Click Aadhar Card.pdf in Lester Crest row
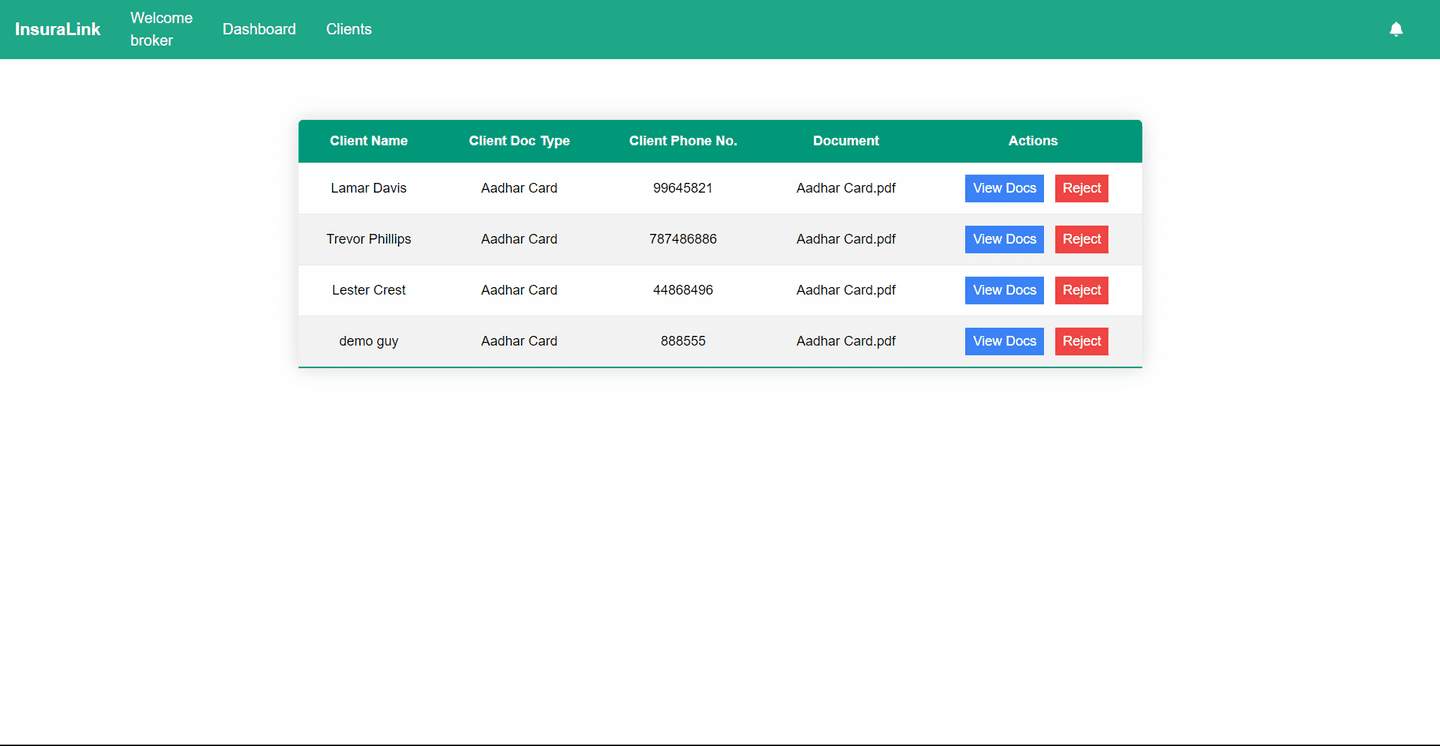Screen dimensions: 1440x746 pyautogui.click(x=846, y=290)
